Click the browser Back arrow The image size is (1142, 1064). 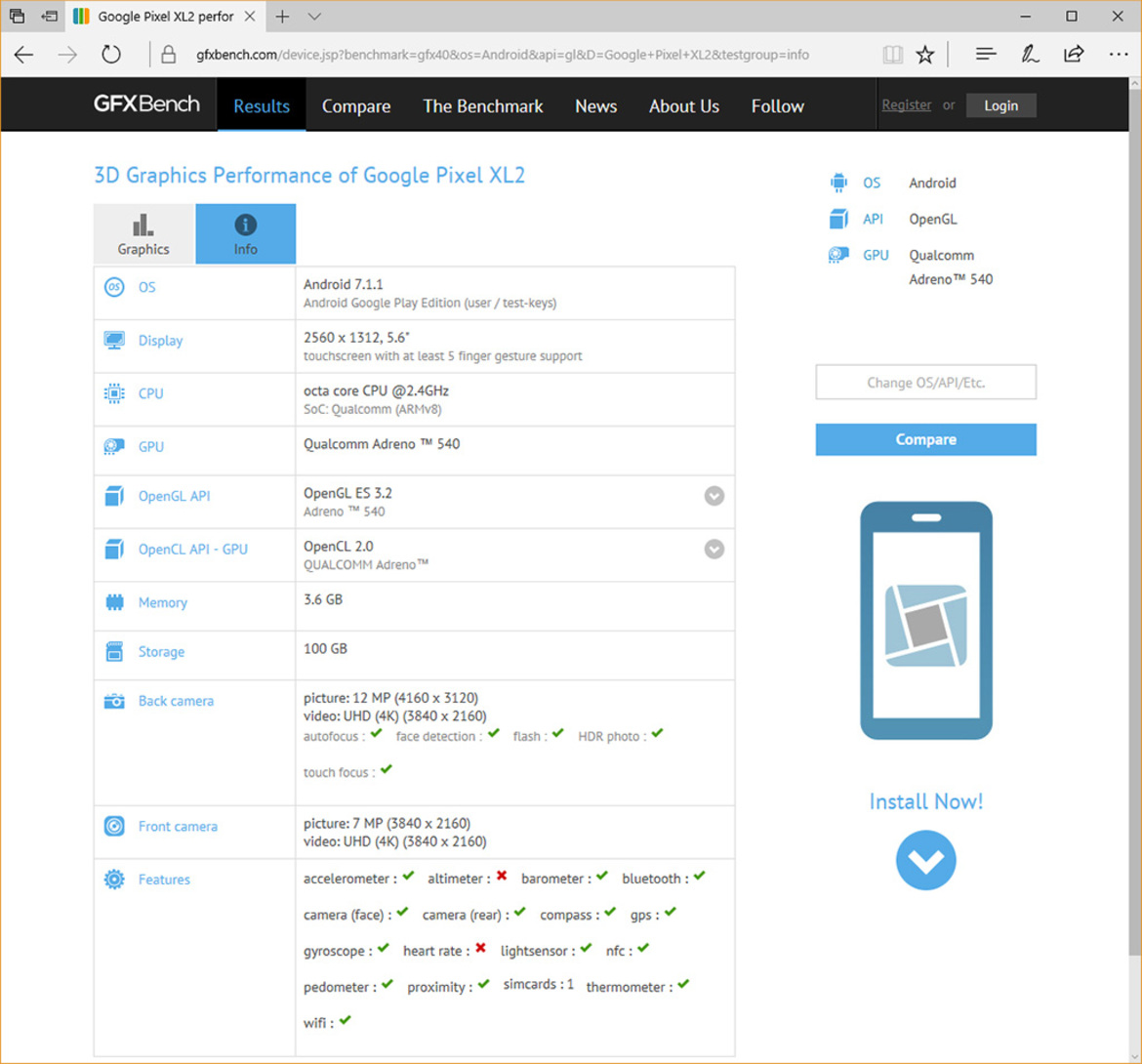[x=24, y=55]
